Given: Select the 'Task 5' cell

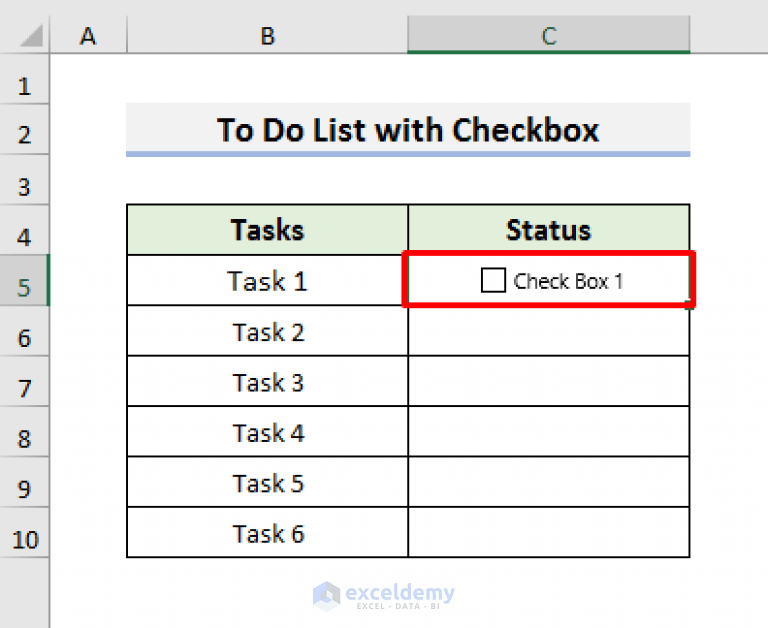Looking at the screenshot, I should (x=267, y=483).
